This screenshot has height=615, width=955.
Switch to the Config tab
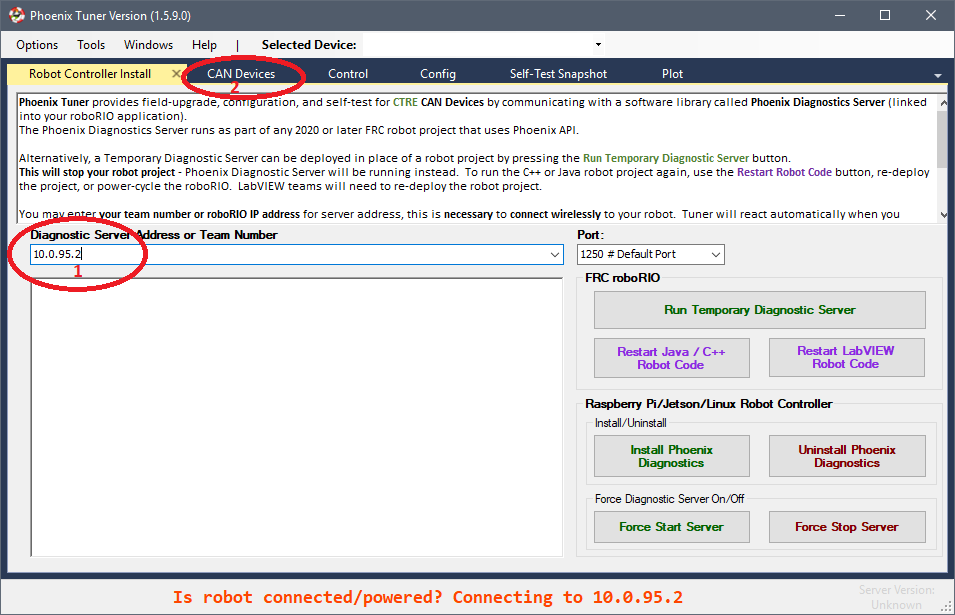coord(438,74)
